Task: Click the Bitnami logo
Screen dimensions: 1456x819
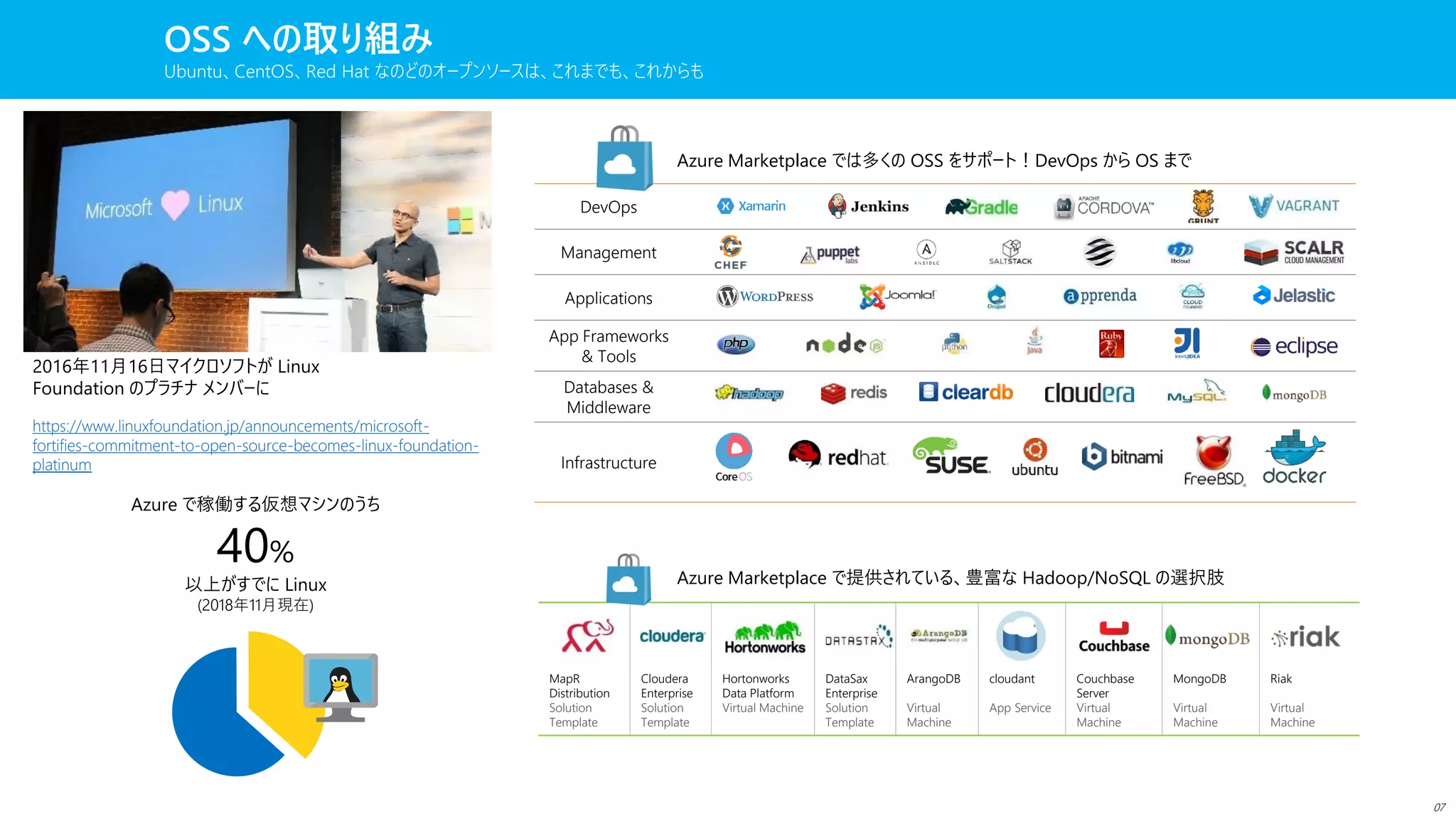Action: tap(1122, 456)
